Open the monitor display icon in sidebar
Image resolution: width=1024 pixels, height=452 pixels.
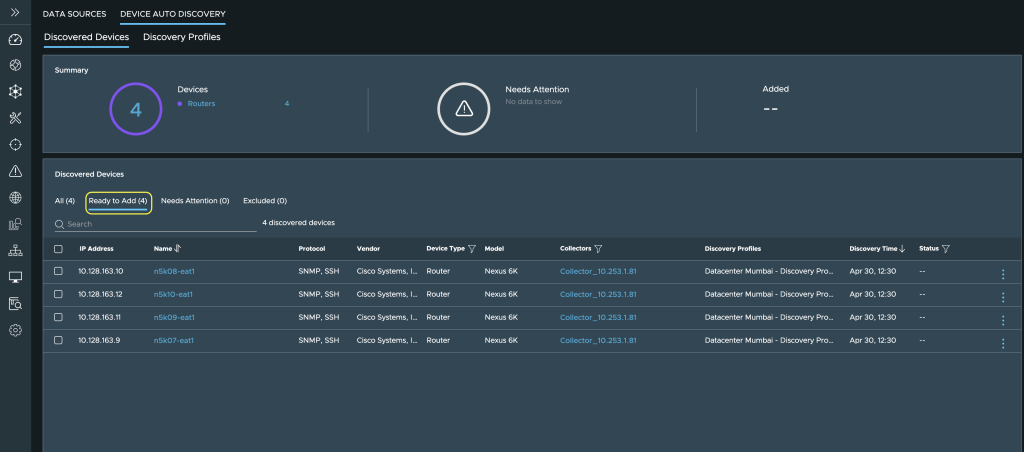coord(15,277)
